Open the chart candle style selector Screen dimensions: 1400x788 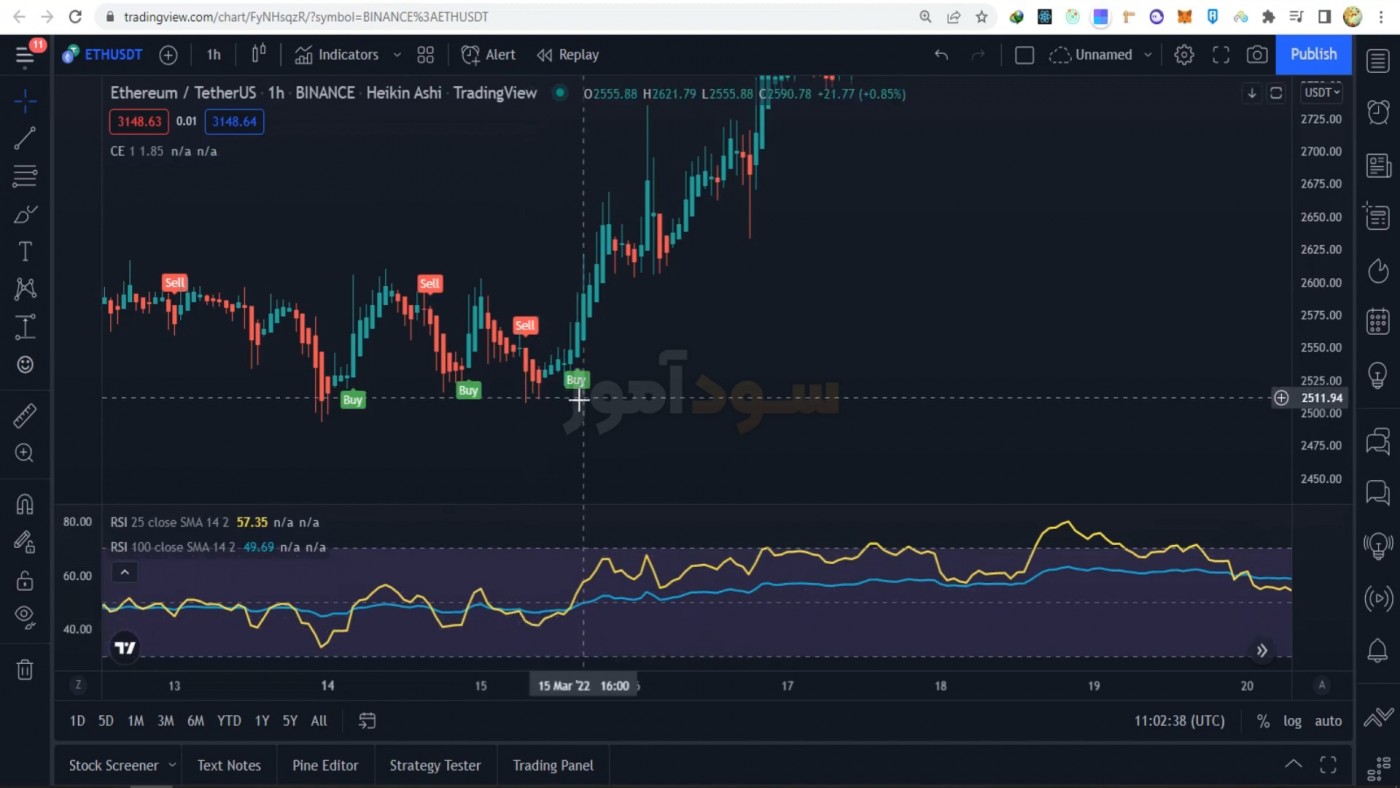[259, 55]
